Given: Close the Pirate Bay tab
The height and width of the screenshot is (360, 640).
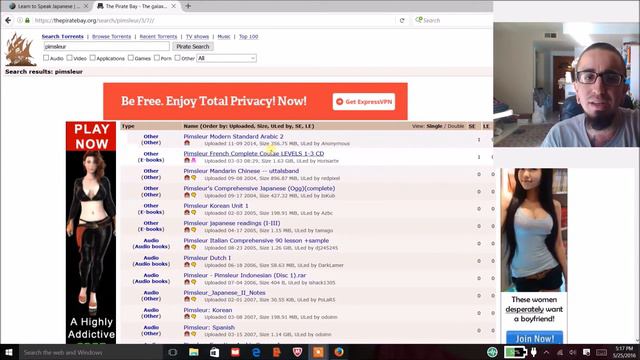Looking at the screenshot, I should click(173, 6).
